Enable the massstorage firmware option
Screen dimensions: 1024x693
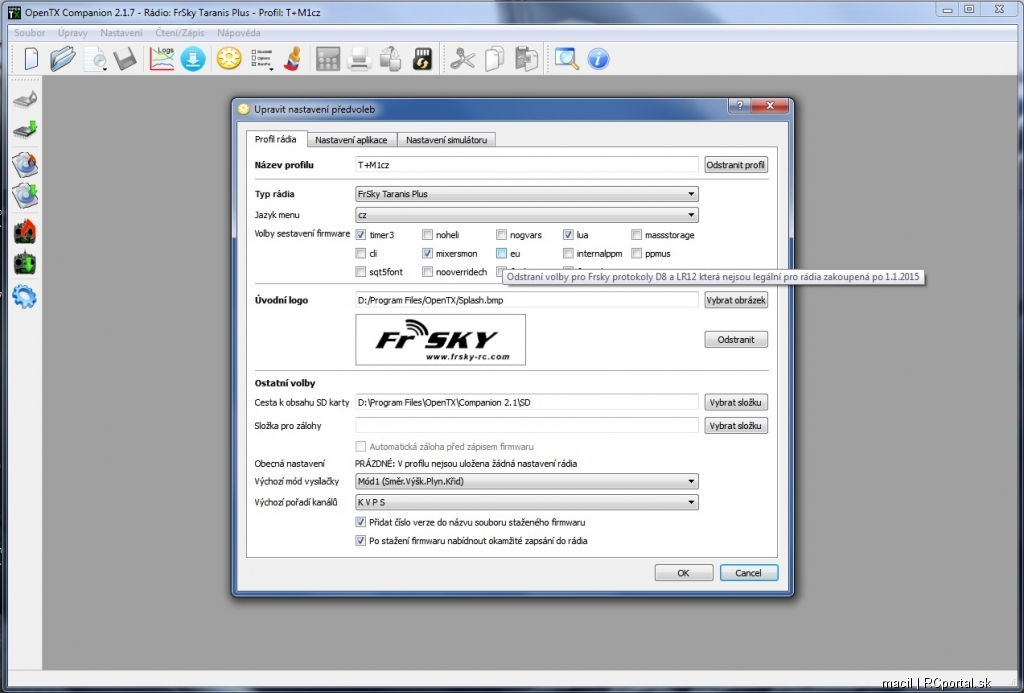[x=637, y=234]
